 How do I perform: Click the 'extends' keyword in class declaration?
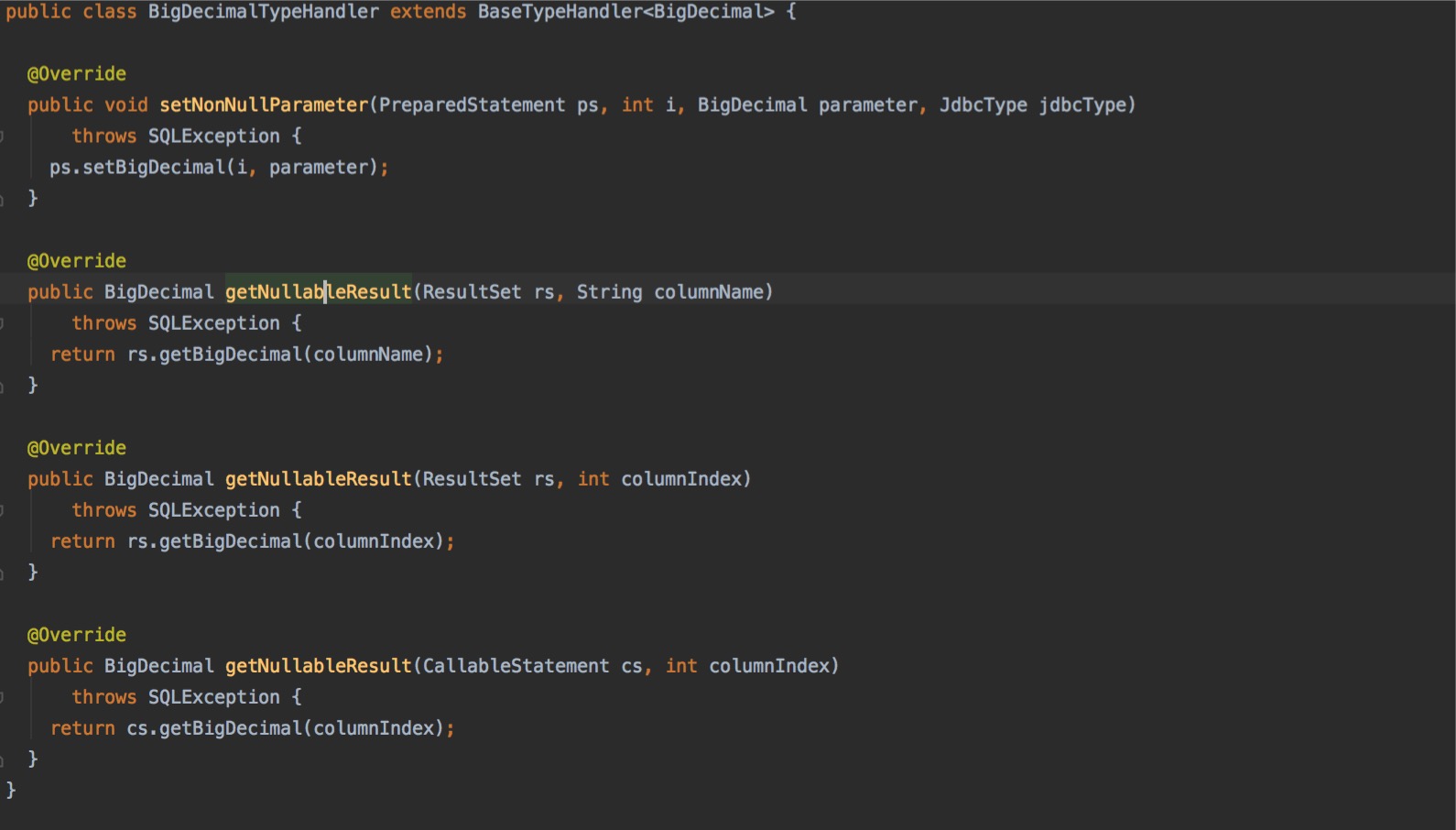click(428, 12)
